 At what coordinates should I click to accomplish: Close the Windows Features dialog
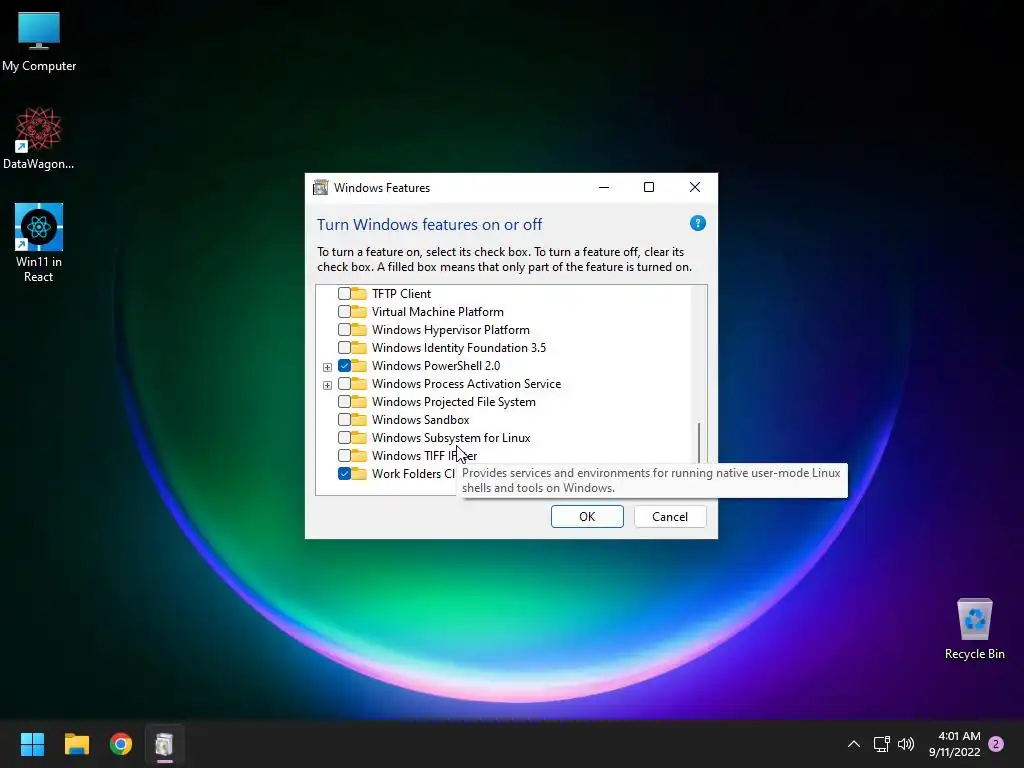695,187
